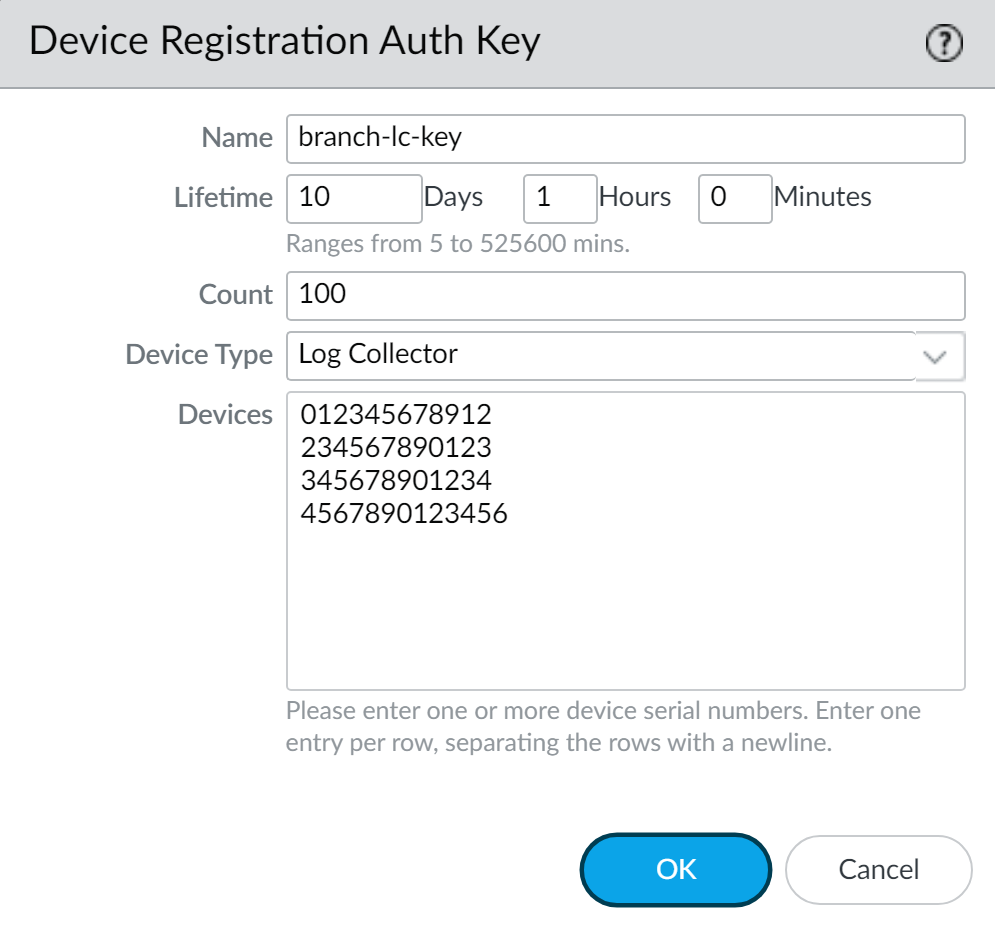Select the Minutes input field
This screenshot has height=941, width=995.
pyautogui.click(x=735, y=198)
